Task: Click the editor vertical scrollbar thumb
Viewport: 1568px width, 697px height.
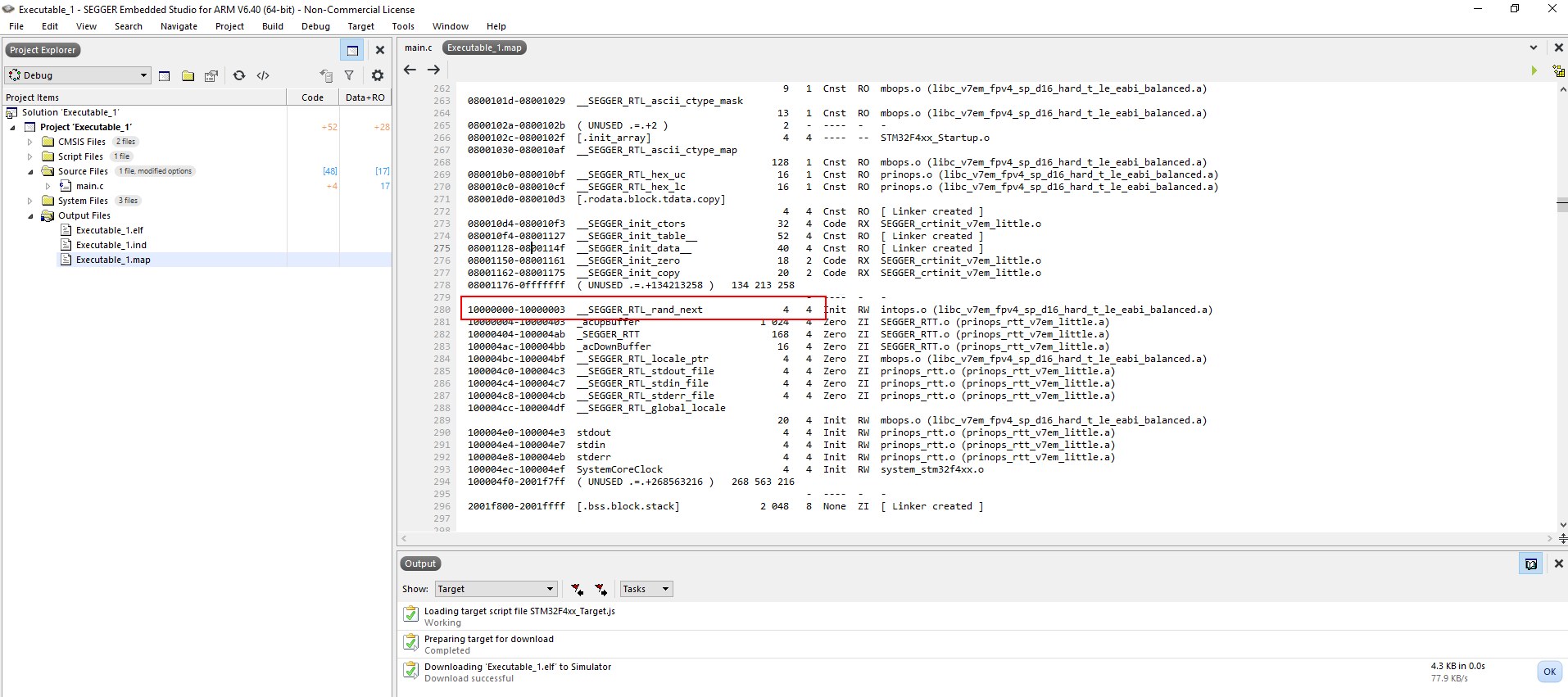Action: [1562, 205]
